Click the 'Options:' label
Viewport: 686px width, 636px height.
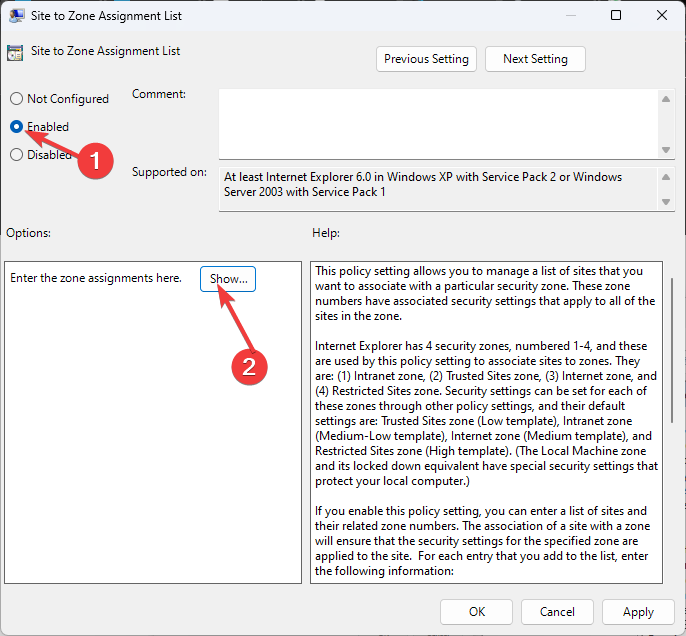pos(28,233)
